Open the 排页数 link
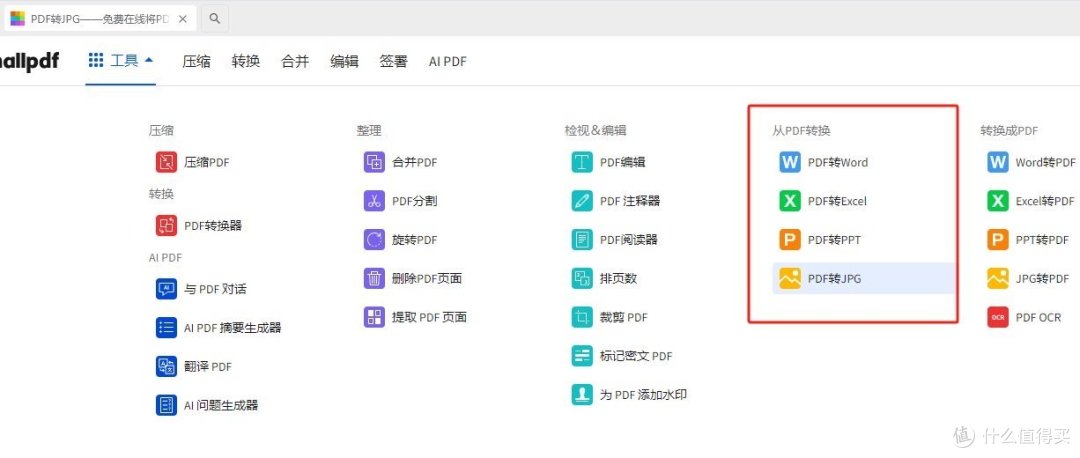This screenshot has width=1080, height=458. (619, 278)
